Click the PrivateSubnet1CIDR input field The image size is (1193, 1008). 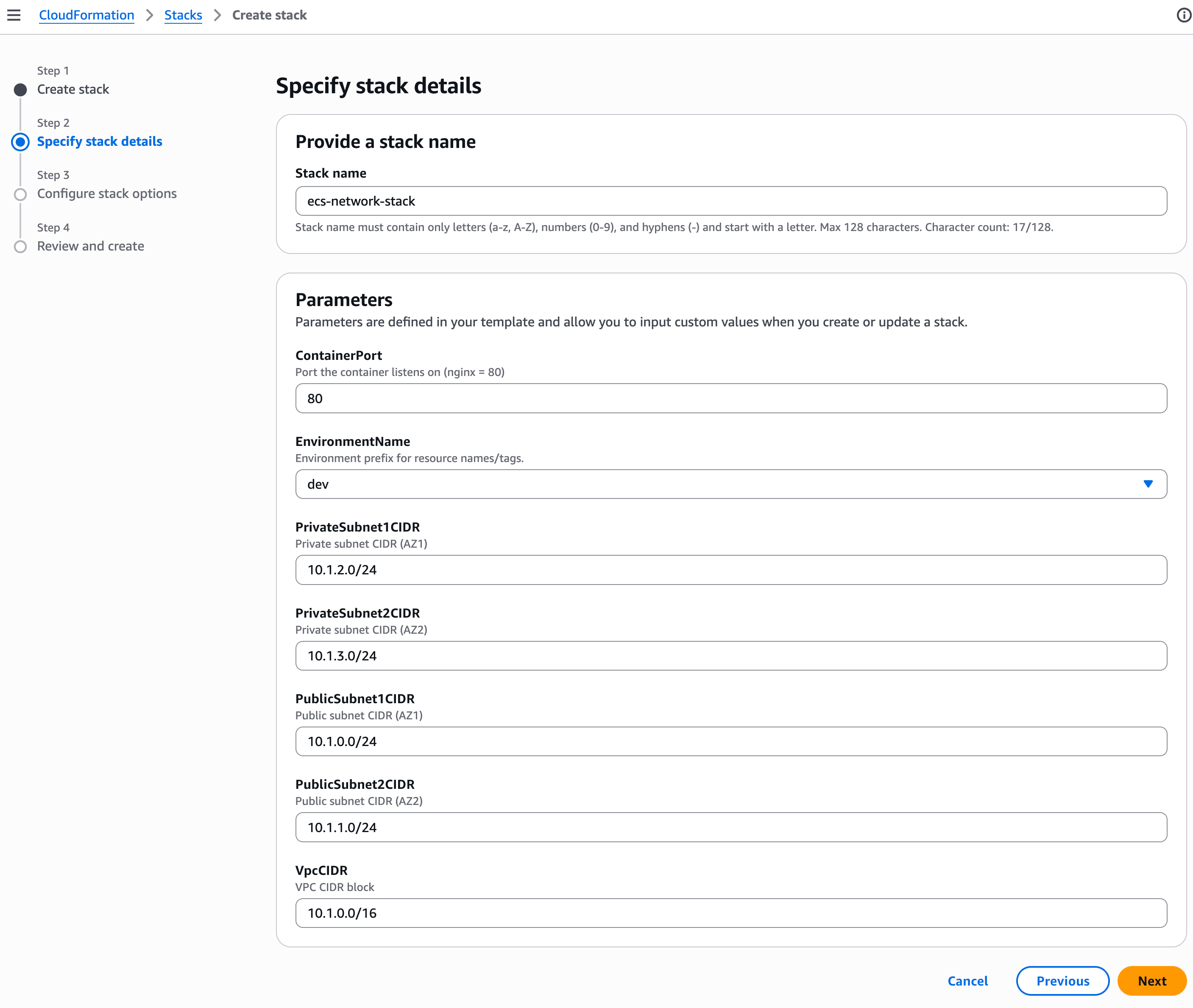(731, 570)
